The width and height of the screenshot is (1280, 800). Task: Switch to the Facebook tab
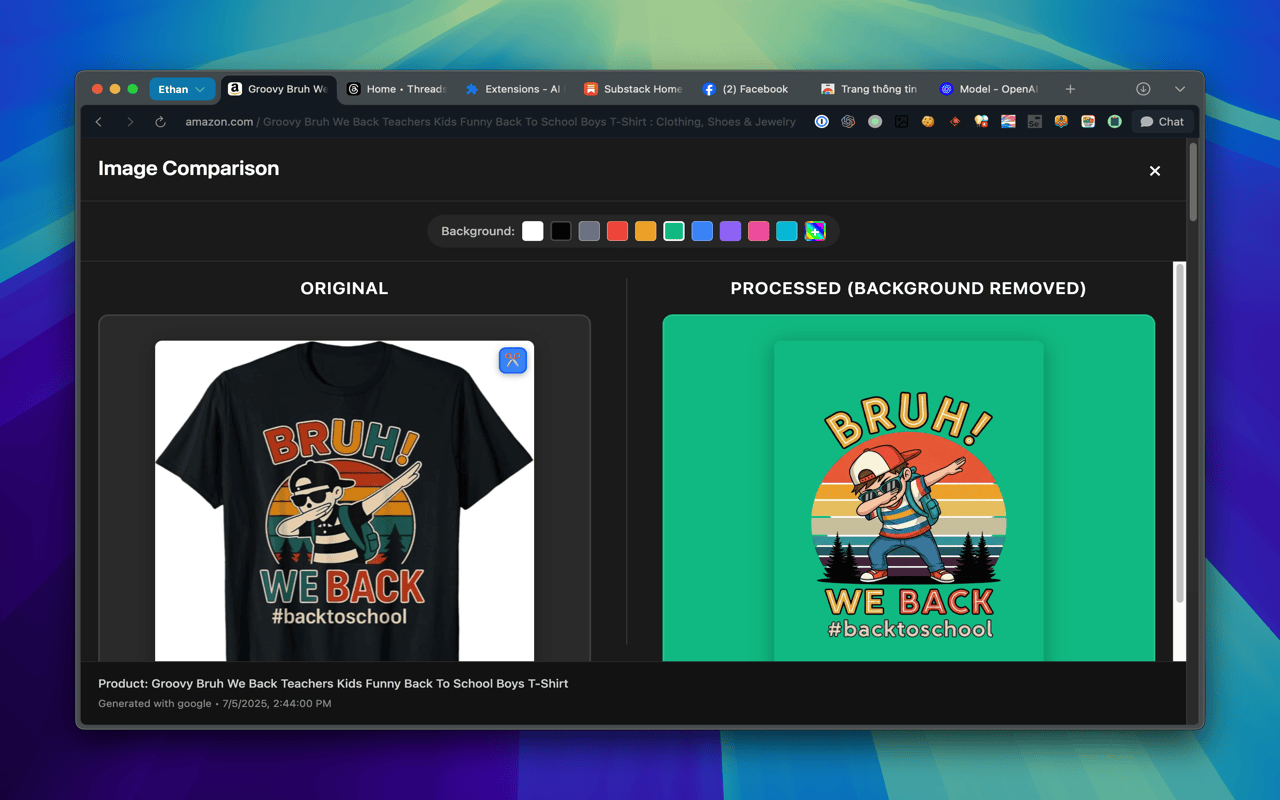(x=746, y=89)
